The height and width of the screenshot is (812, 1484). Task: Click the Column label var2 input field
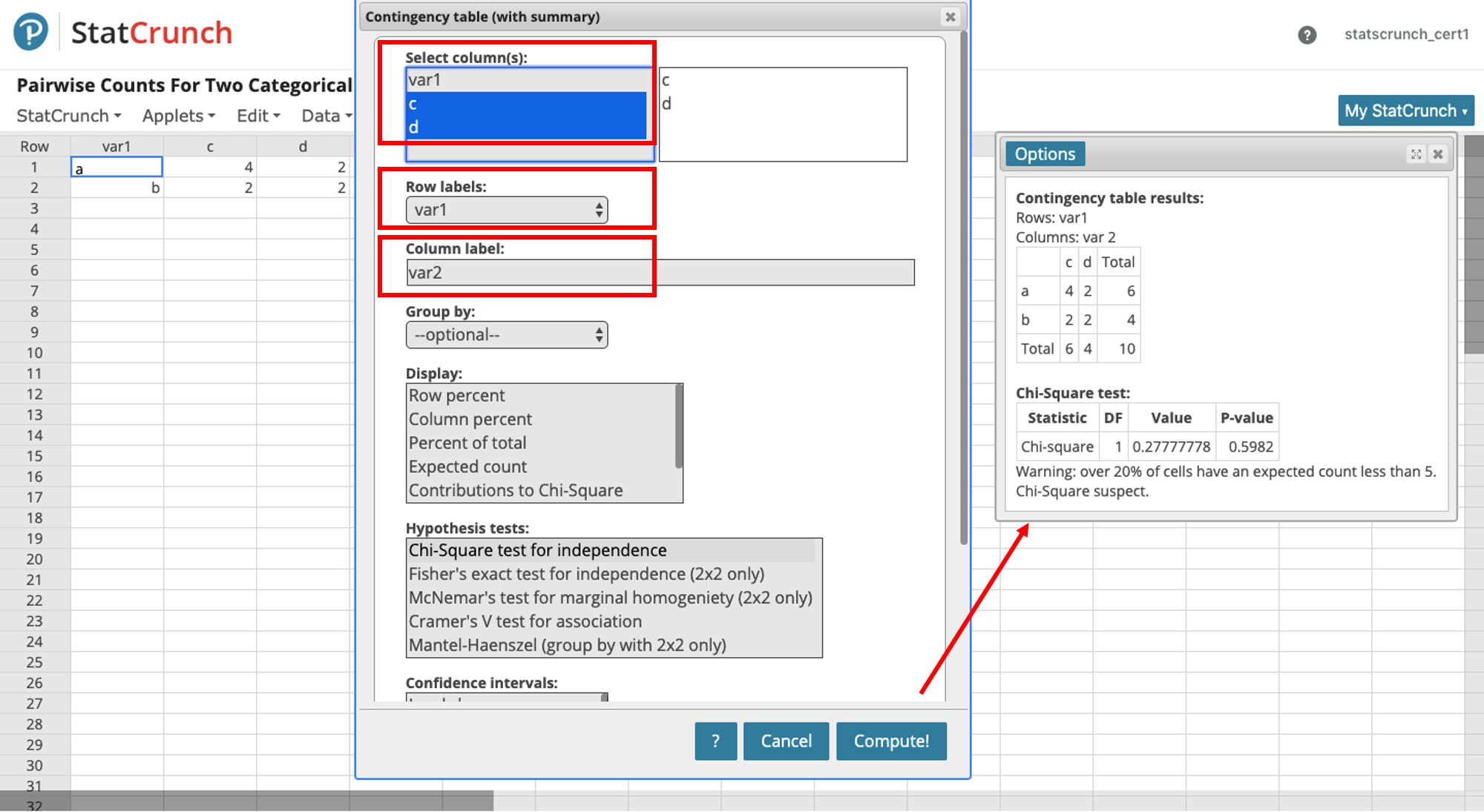coord(659,272)
